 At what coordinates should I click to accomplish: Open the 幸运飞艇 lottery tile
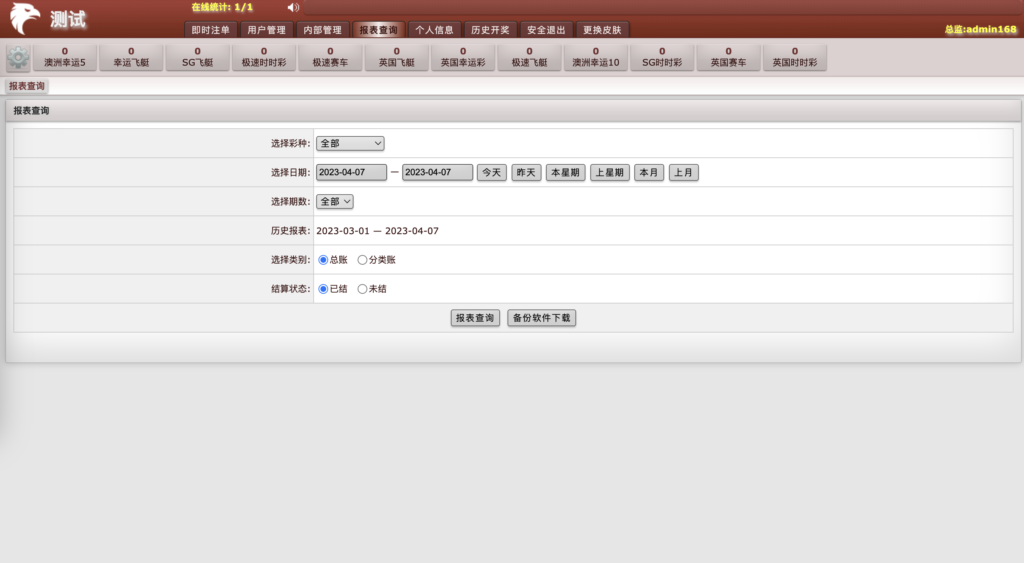131,57
